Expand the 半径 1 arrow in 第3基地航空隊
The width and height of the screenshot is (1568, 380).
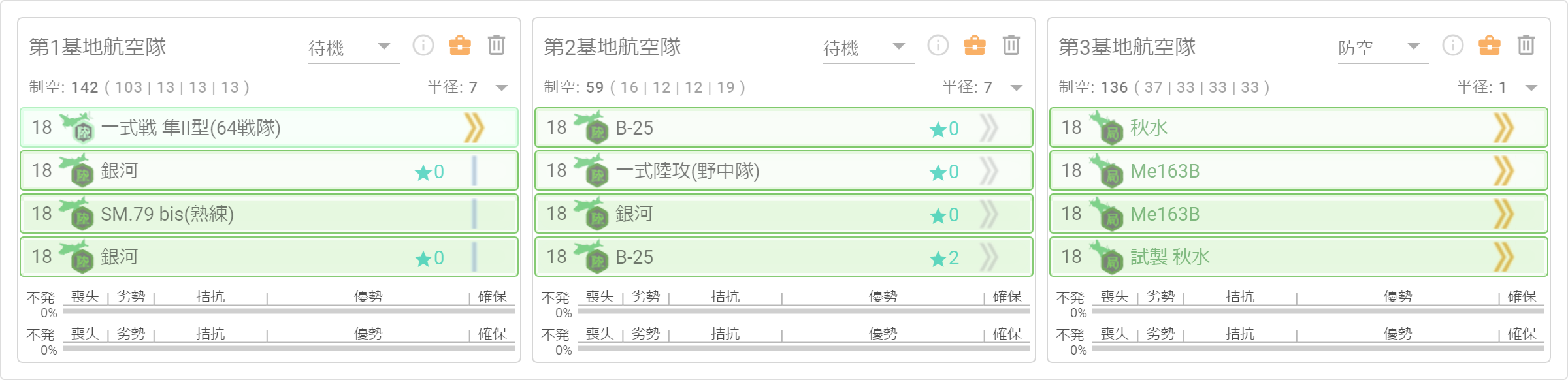coord(1531,87)
